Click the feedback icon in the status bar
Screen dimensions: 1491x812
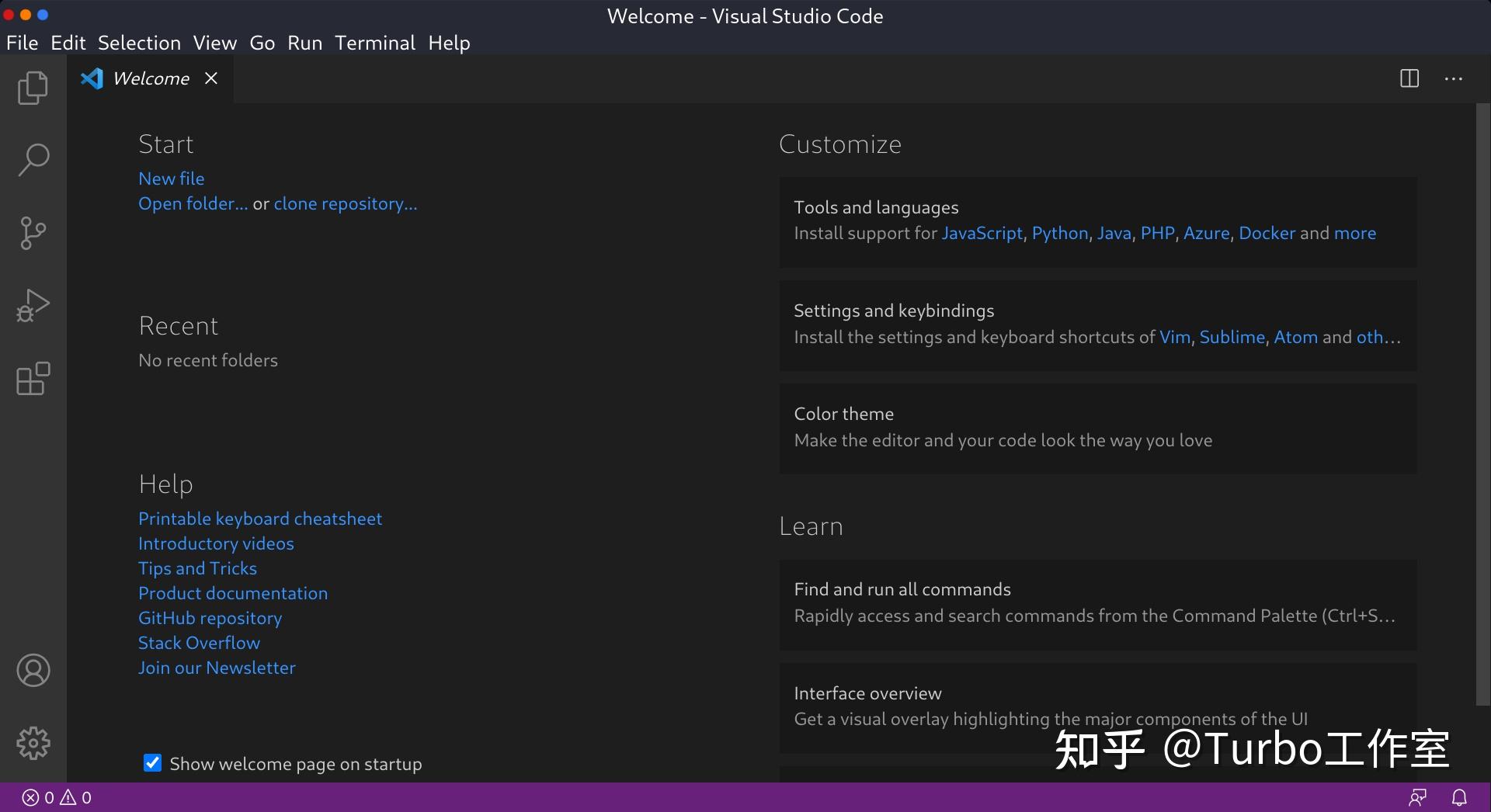tap(1420, 796)
